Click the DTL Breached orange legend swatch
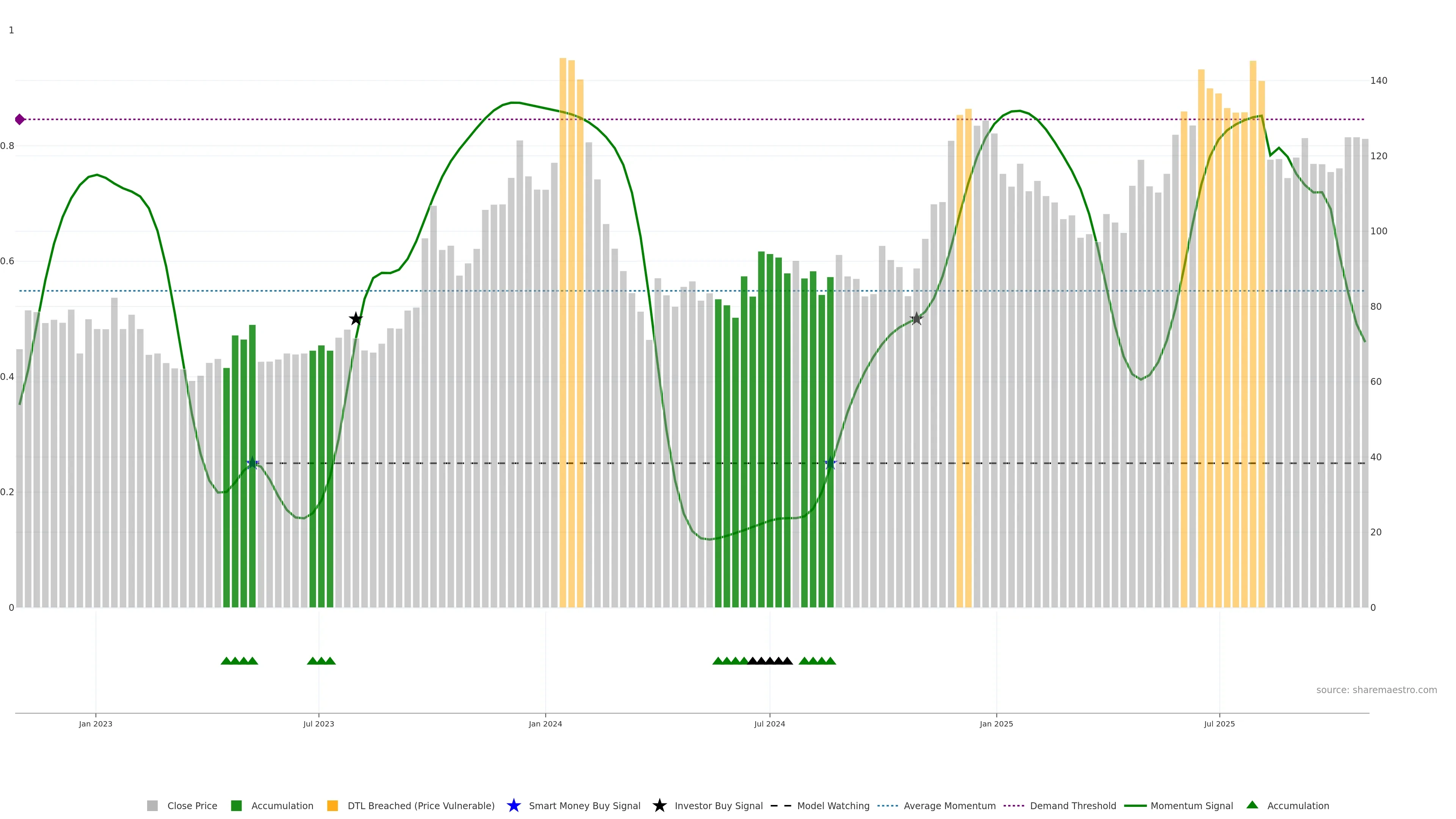 [x=333, y=806]
